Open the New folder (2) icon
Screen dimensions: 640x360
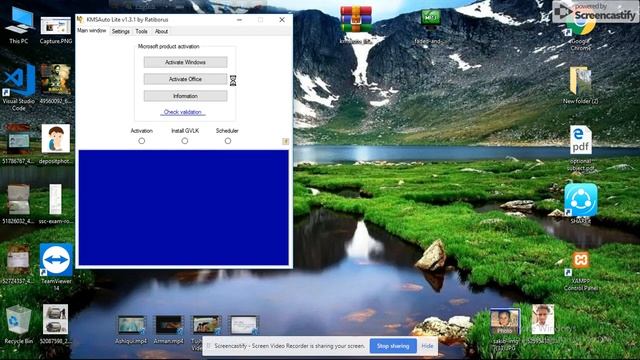[x=580, y=85]
